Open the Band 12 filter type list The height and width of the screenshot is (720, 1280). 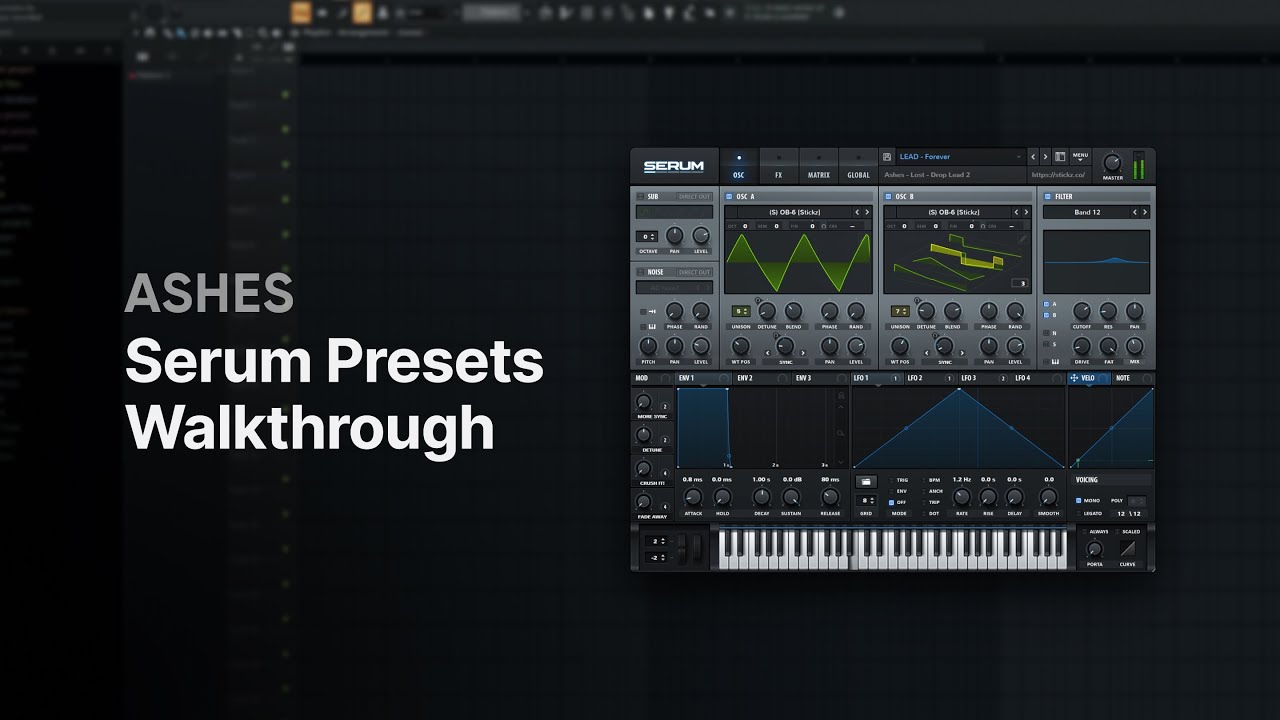coord(1087,212)
